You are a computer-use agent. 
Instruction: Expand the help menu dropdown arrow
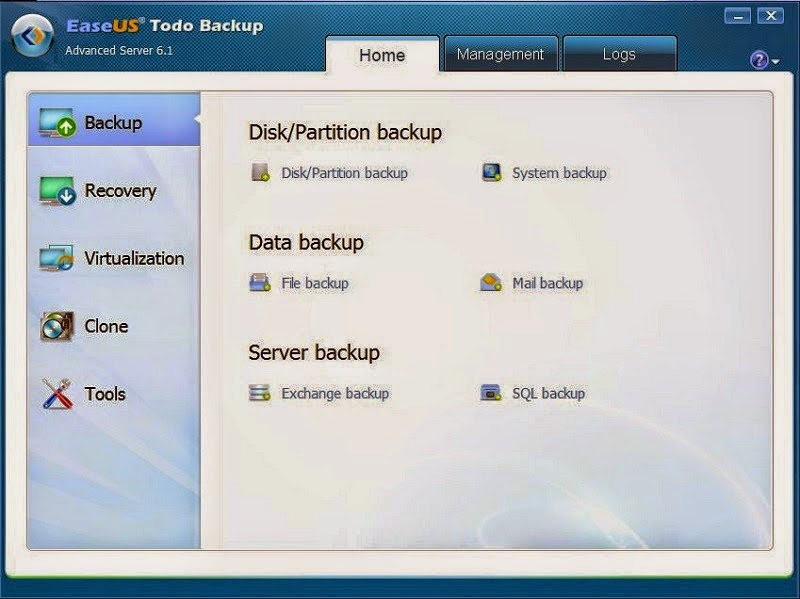(776, 61)
